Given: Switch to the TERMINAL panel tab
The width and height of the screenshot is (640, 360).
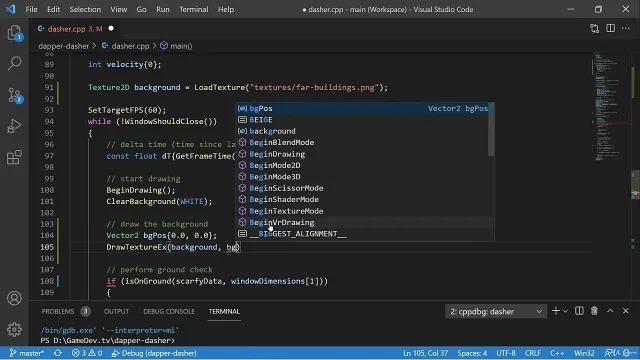Looking at the screenshot, I should pos(224,311).
